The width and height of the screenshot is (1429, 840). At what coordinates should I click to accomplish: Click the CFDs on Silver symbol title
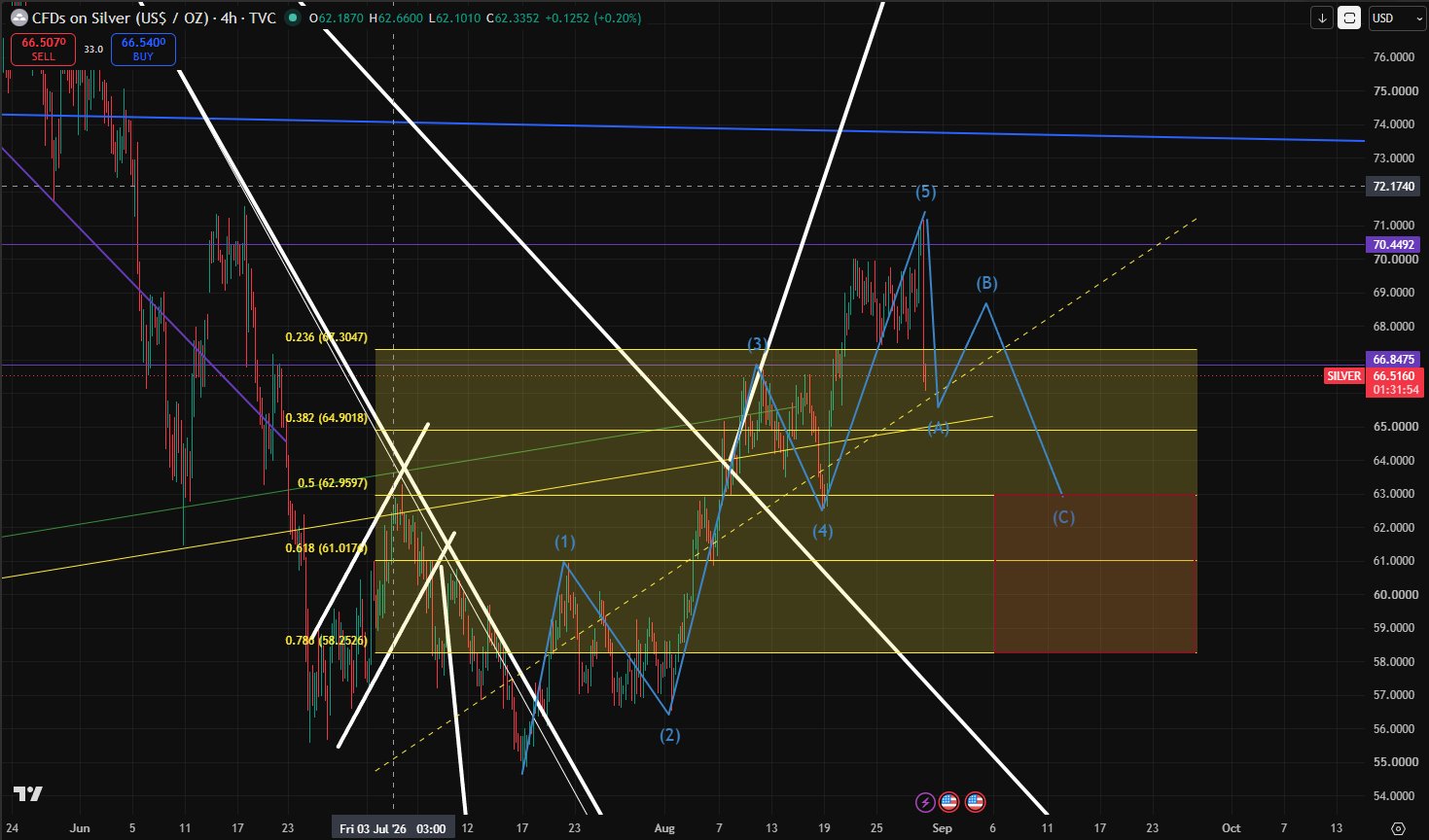pos(154,17)
